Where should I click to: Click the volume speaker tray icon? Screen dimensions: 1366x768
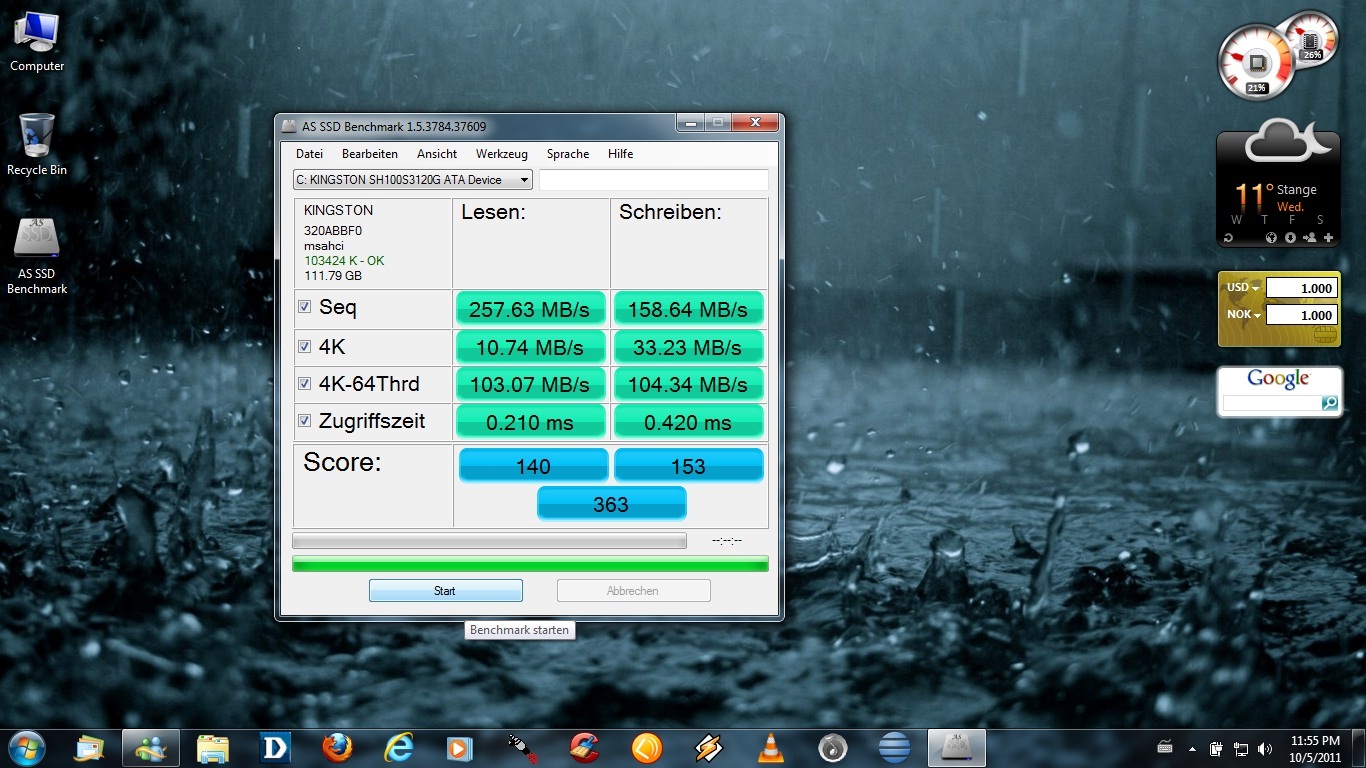click(1265, 747)
